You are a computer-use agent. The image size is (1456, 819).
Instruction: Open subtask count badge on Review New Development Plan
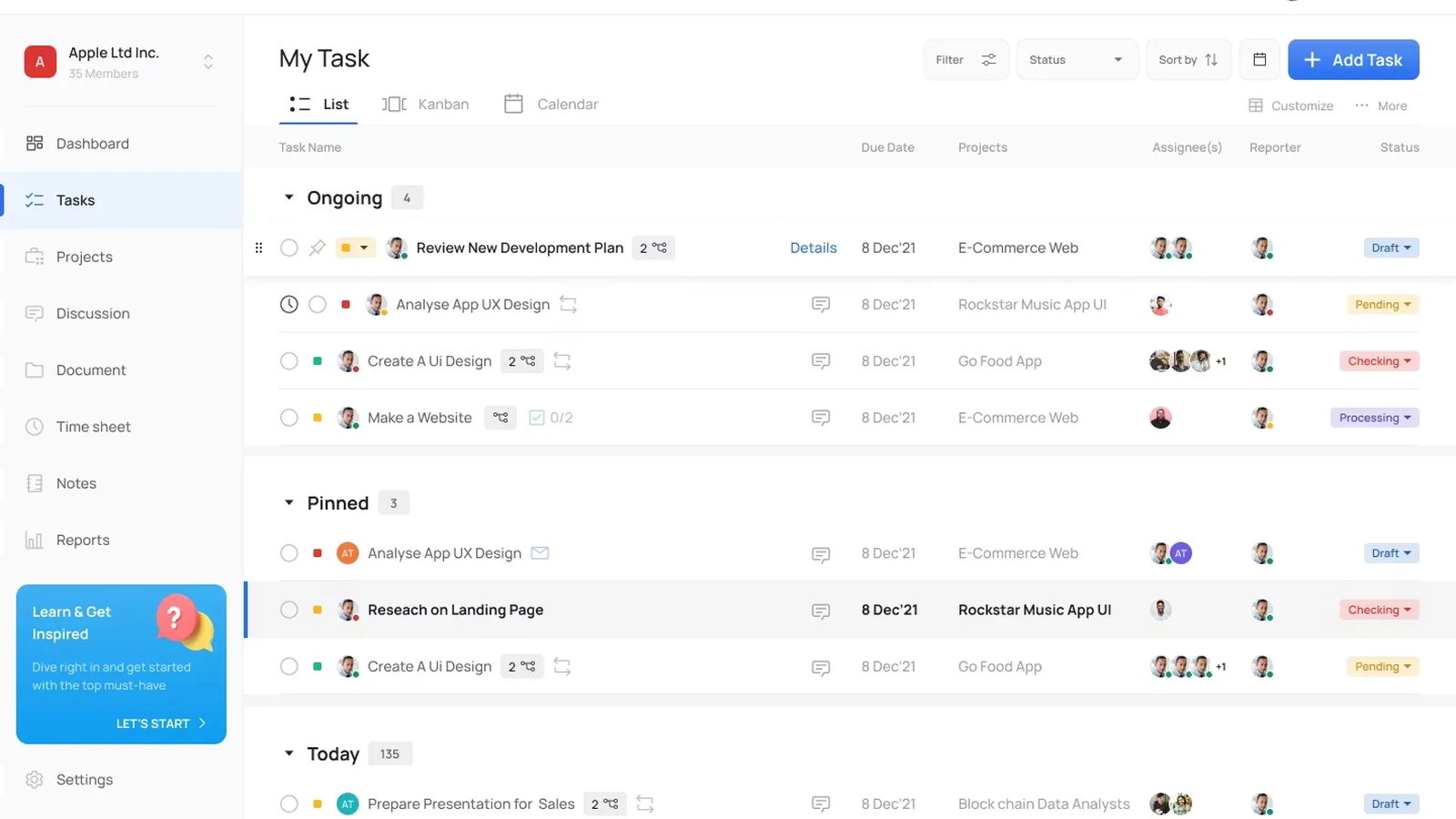point(652,248)
